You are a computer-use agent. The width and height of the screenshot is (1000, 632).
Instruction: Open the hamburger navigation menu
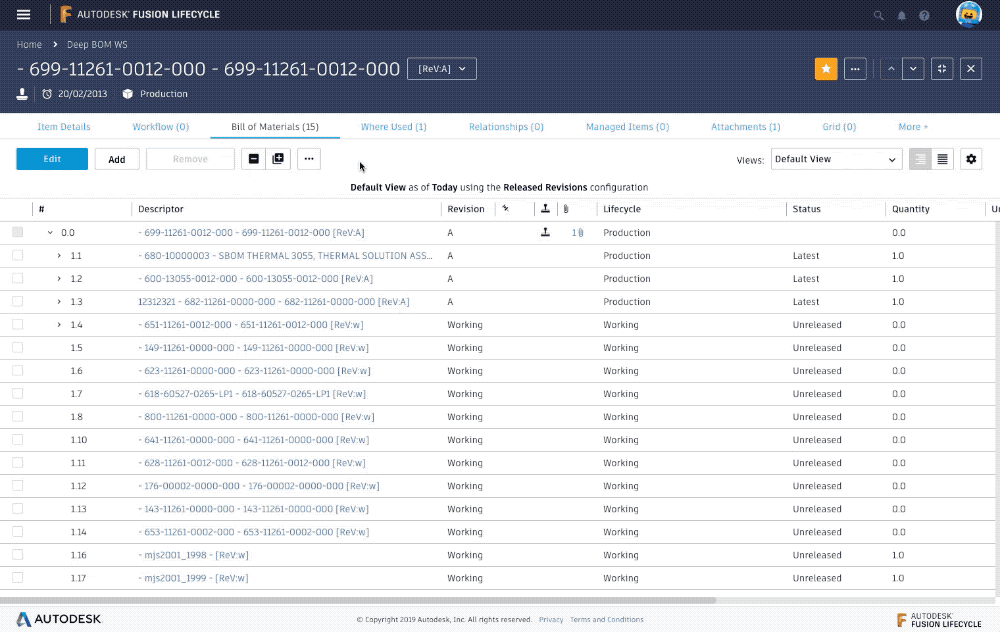coord(24,14)
